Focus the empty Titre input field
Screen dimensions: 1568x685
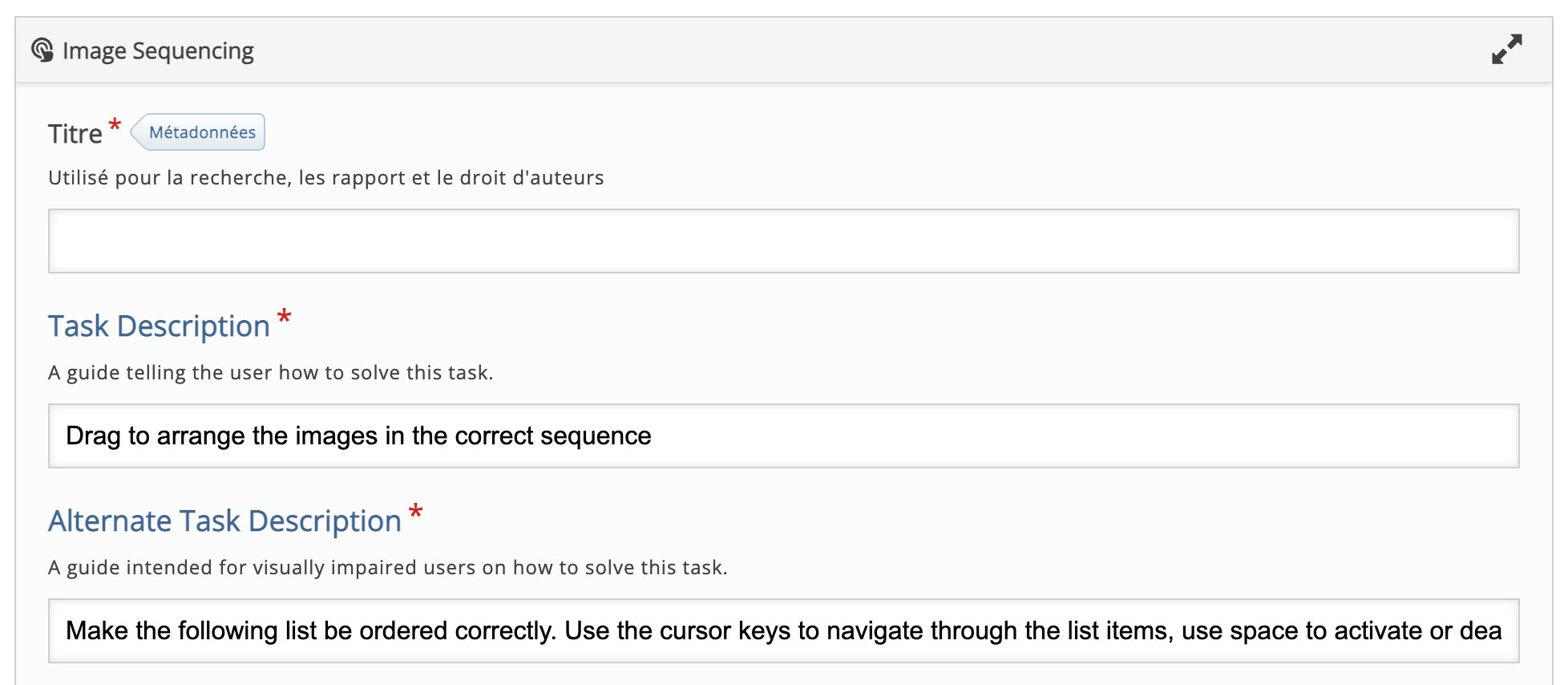[783, 241]
